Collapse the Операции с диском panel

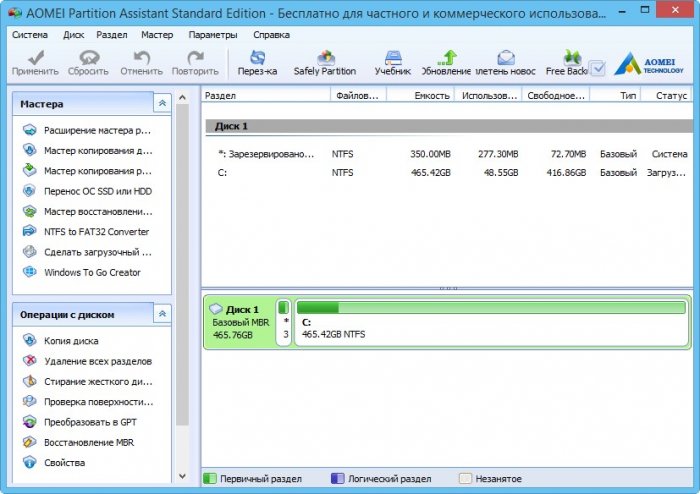161,315
